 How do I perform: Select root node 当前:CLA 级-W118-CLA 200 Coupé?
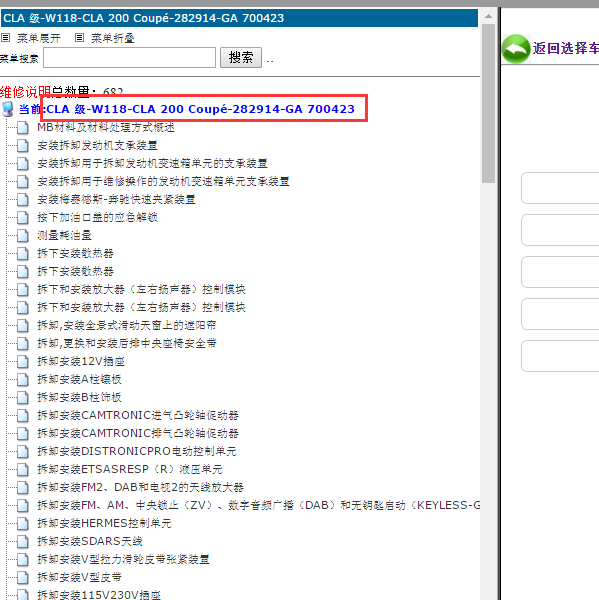(187, 109)
